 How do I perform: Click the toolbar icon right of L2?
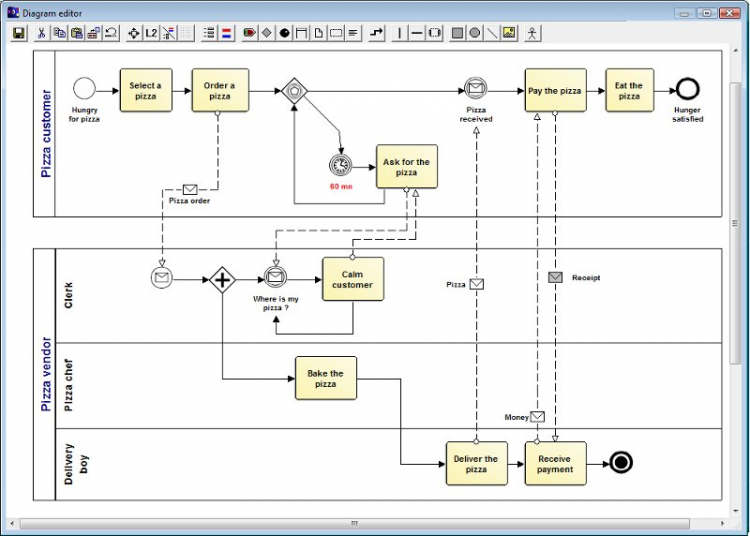click(168, 33)
